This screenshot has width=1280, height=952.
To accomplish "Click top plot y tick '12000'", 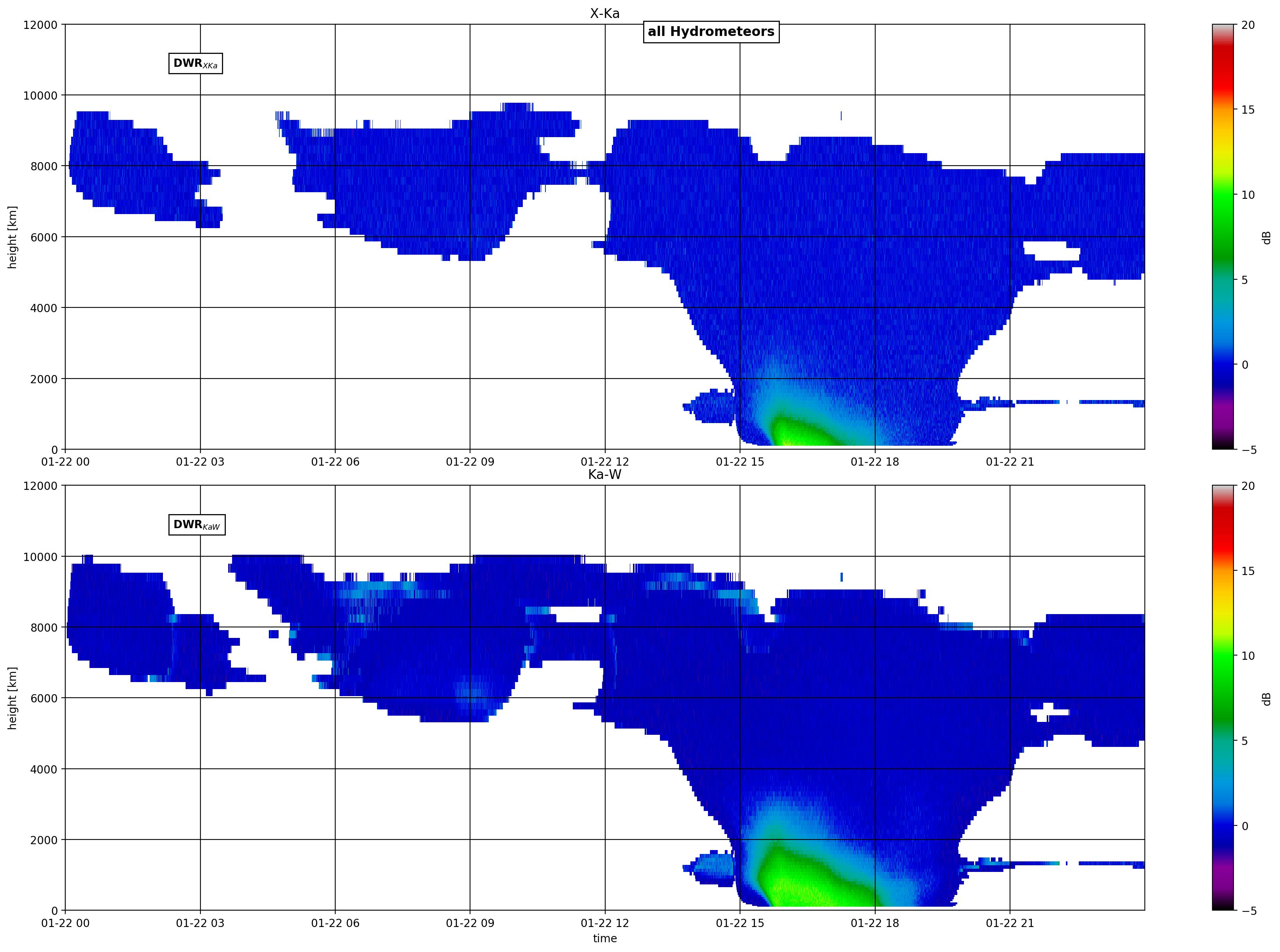I will [40, 25].
